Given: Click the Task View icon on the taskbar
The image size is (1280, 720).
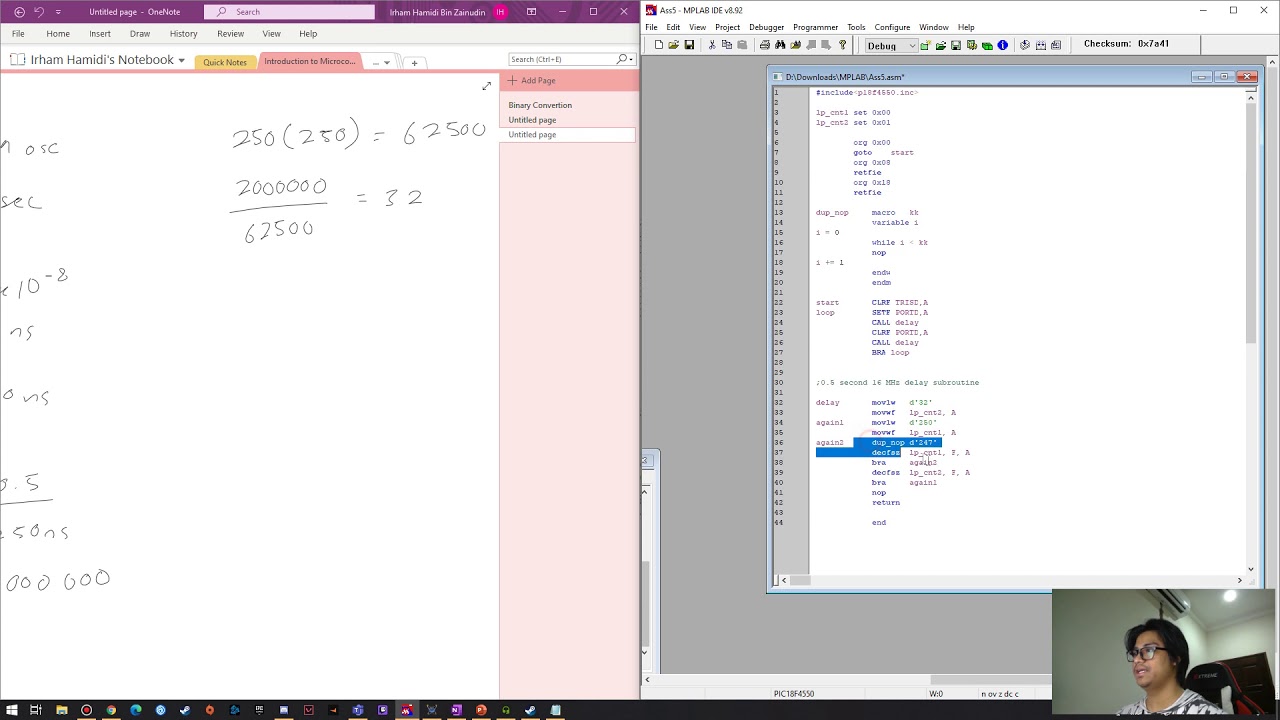Looking at the screenshot, I should (x=36, y=710).
